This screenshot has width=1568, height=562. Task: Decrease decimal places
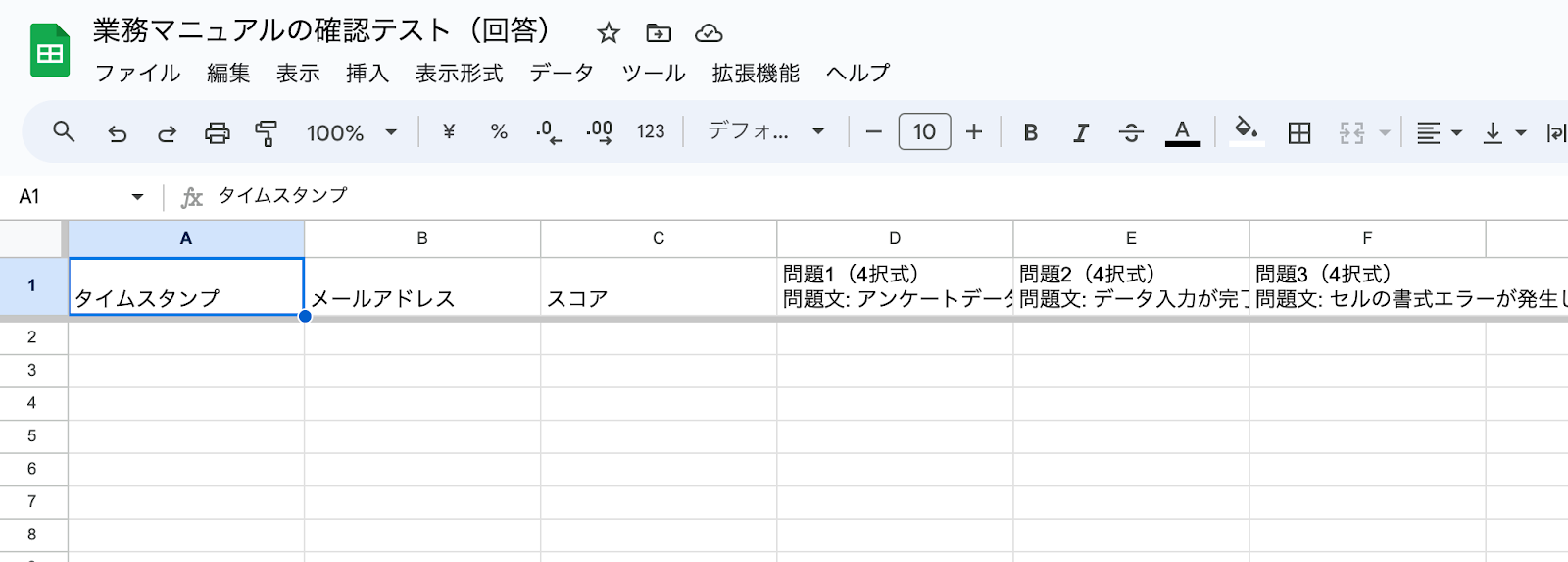(549, 131)
